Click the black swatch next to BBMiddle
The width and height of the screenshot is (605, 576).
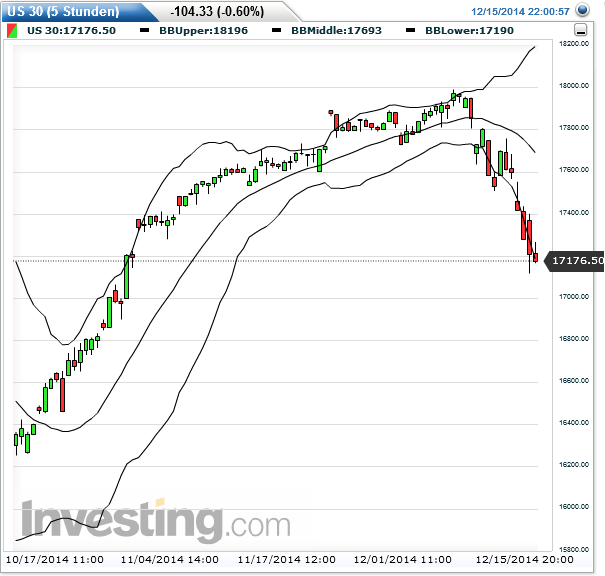coord(276,30)
